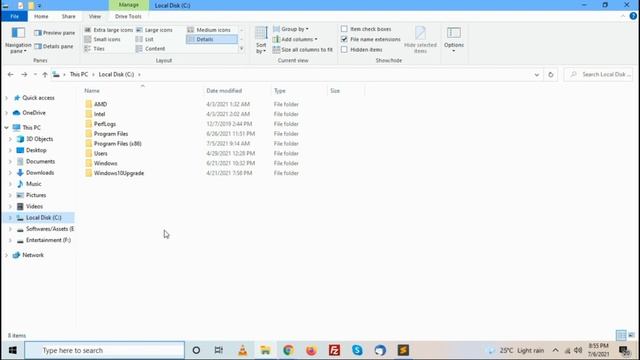Open VLC from the taskbar
Image resolution: width=640 pixels, height=360 pixels.
pyautogui.click(x=242, y=350)
